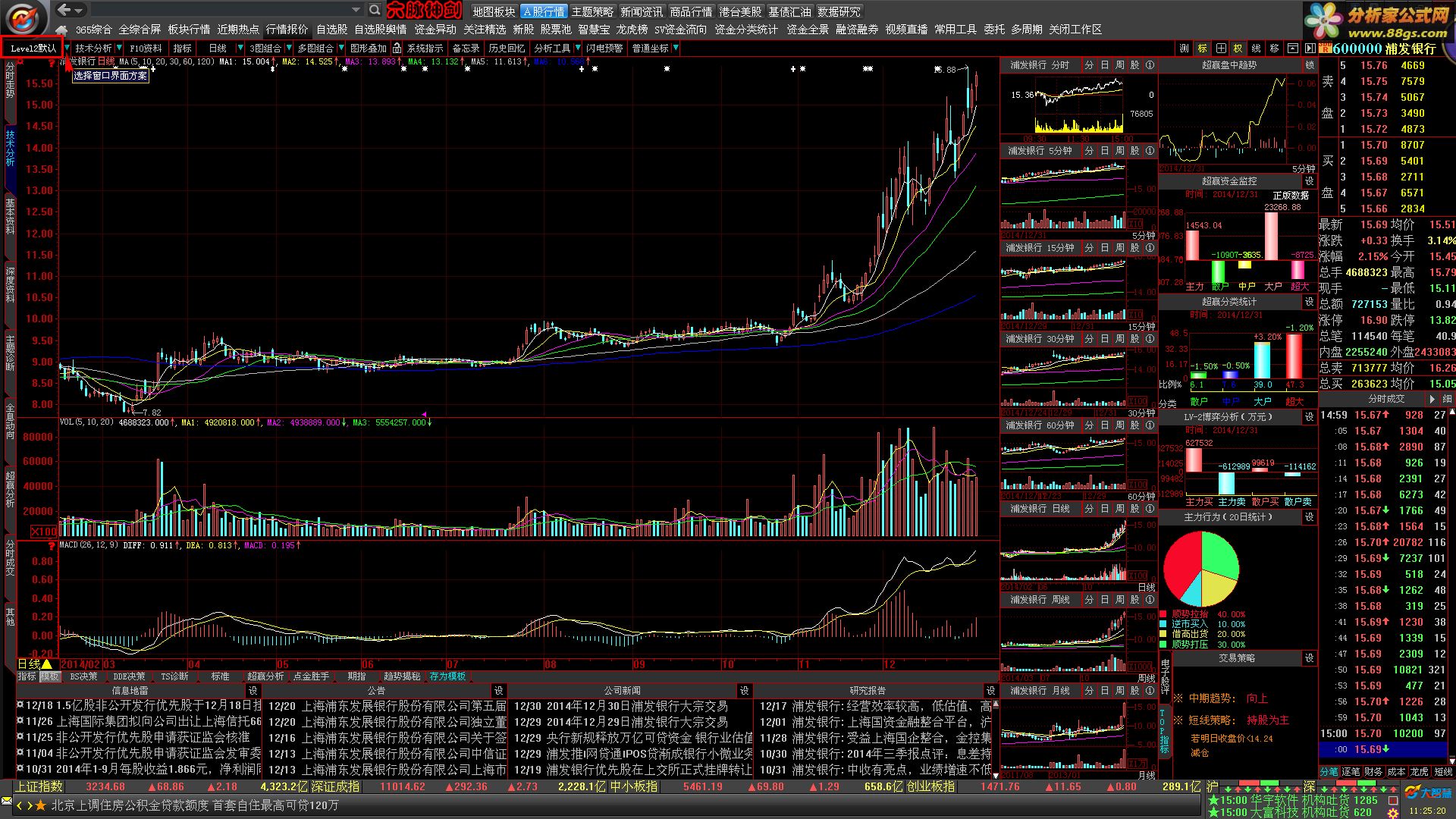Click 设 settings on 主力行为 panel
The image size is (1456, 819).
tap(1310, 517)
